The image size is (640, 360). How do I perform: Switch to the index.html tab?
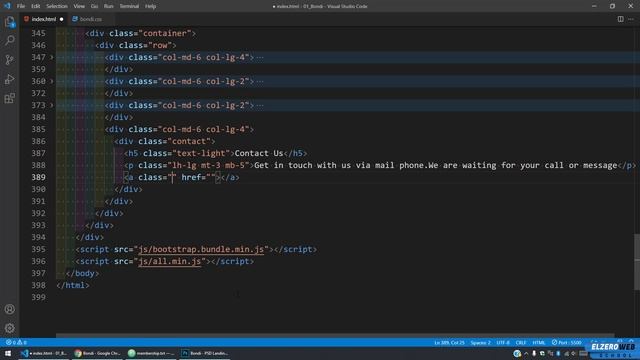(x=43, y=19)
